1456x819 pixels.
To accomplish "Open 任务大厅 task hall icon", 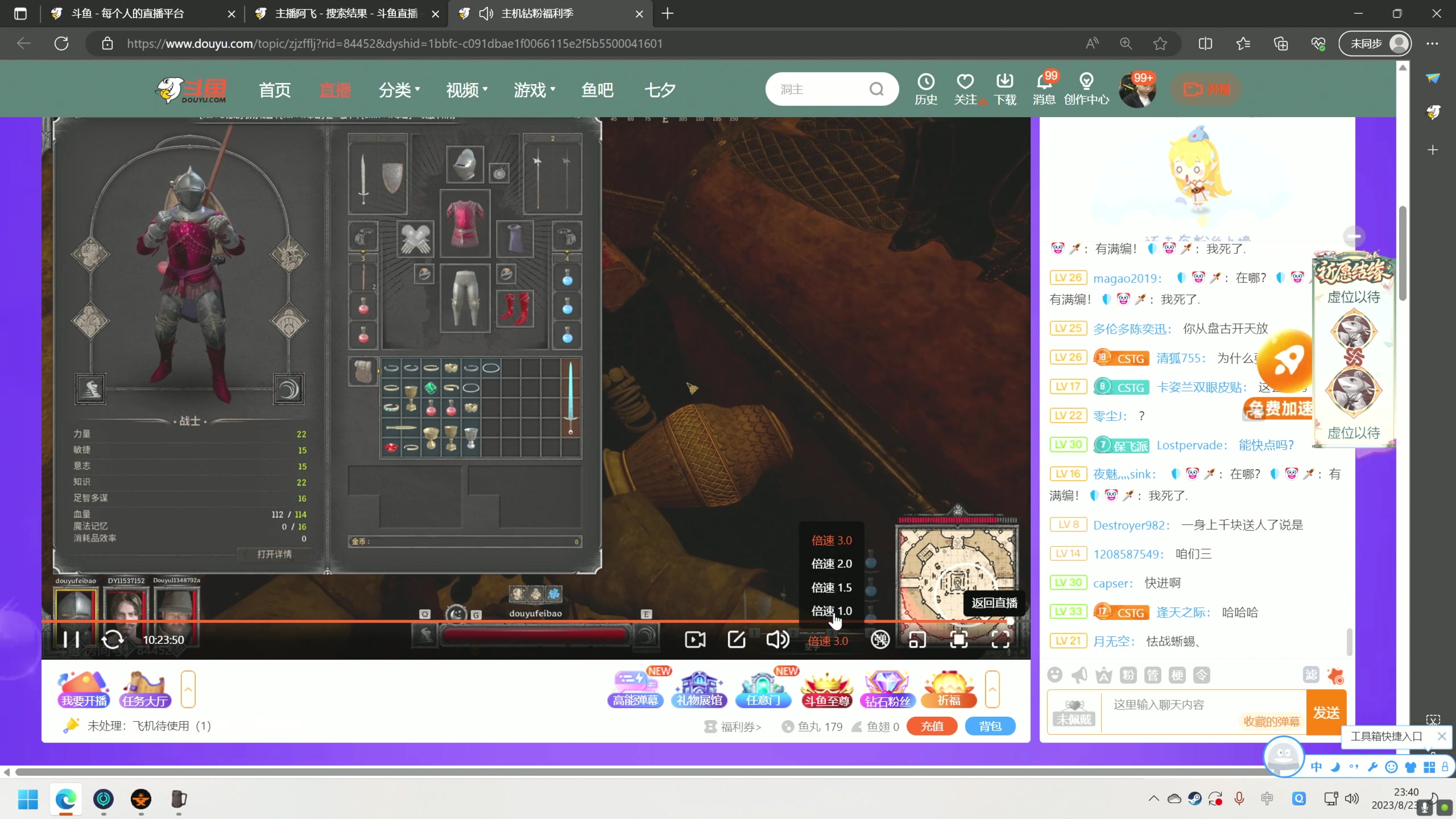I will (145, 689).
